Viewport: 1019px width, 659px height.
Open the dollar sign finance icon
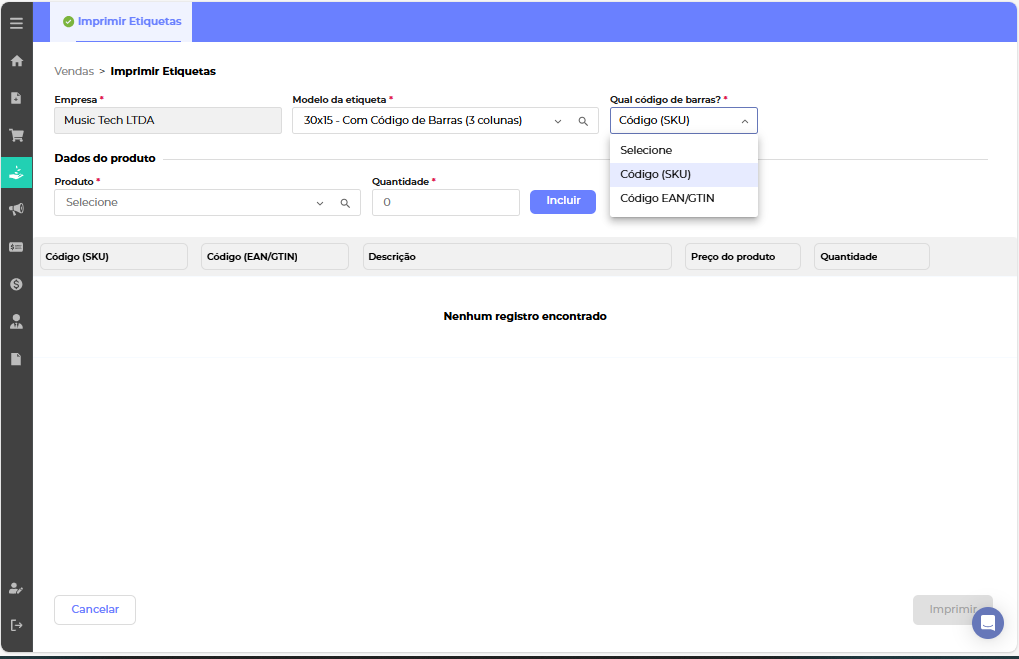point(16,284)
